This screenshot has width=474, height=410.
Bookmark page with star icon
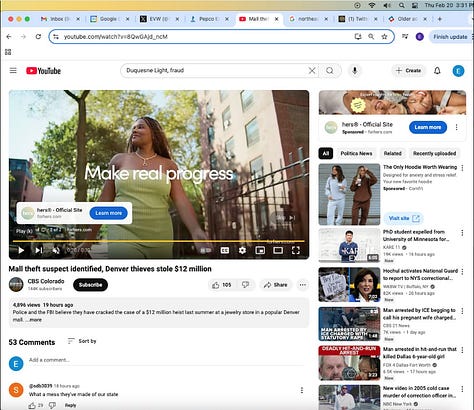click(x=384, y=37)
